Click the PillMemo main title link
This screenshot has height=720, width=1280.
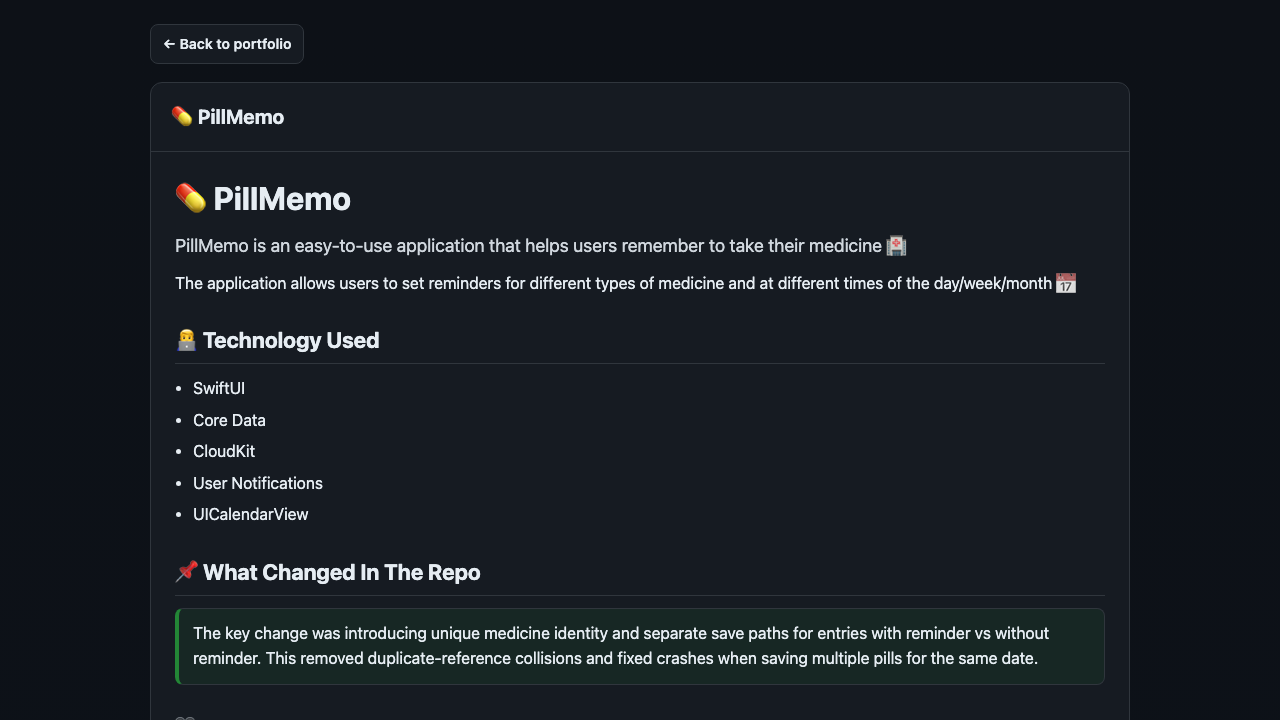pyautogui.click(x=281, y=199)
